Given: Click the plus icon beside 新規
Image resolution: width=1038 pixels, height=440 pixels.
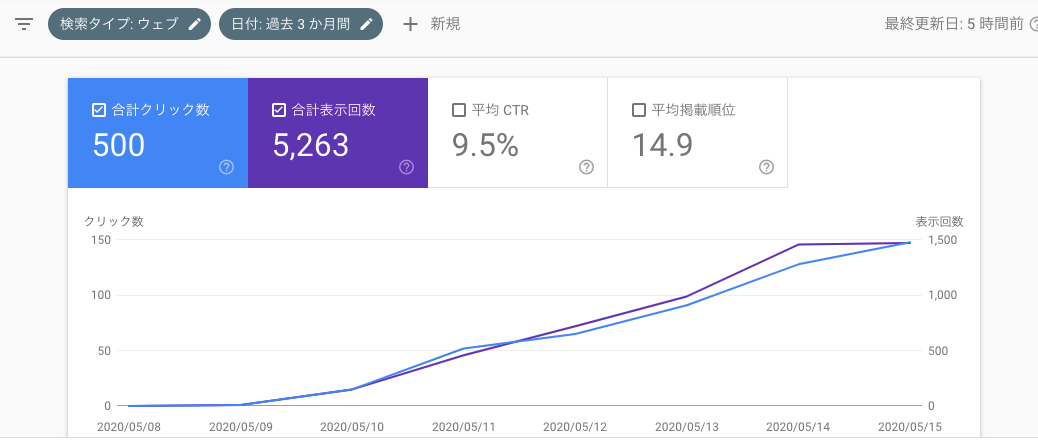Looking at the screenshot, I should [x=410, y=24].
